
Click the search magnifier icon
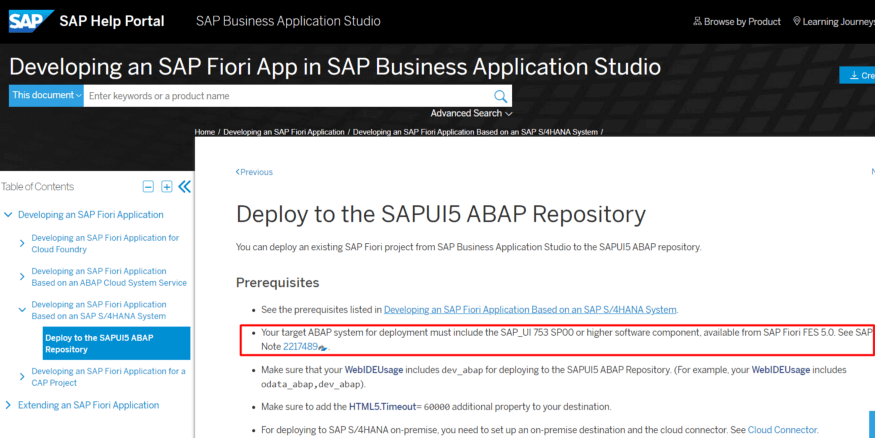501,96
